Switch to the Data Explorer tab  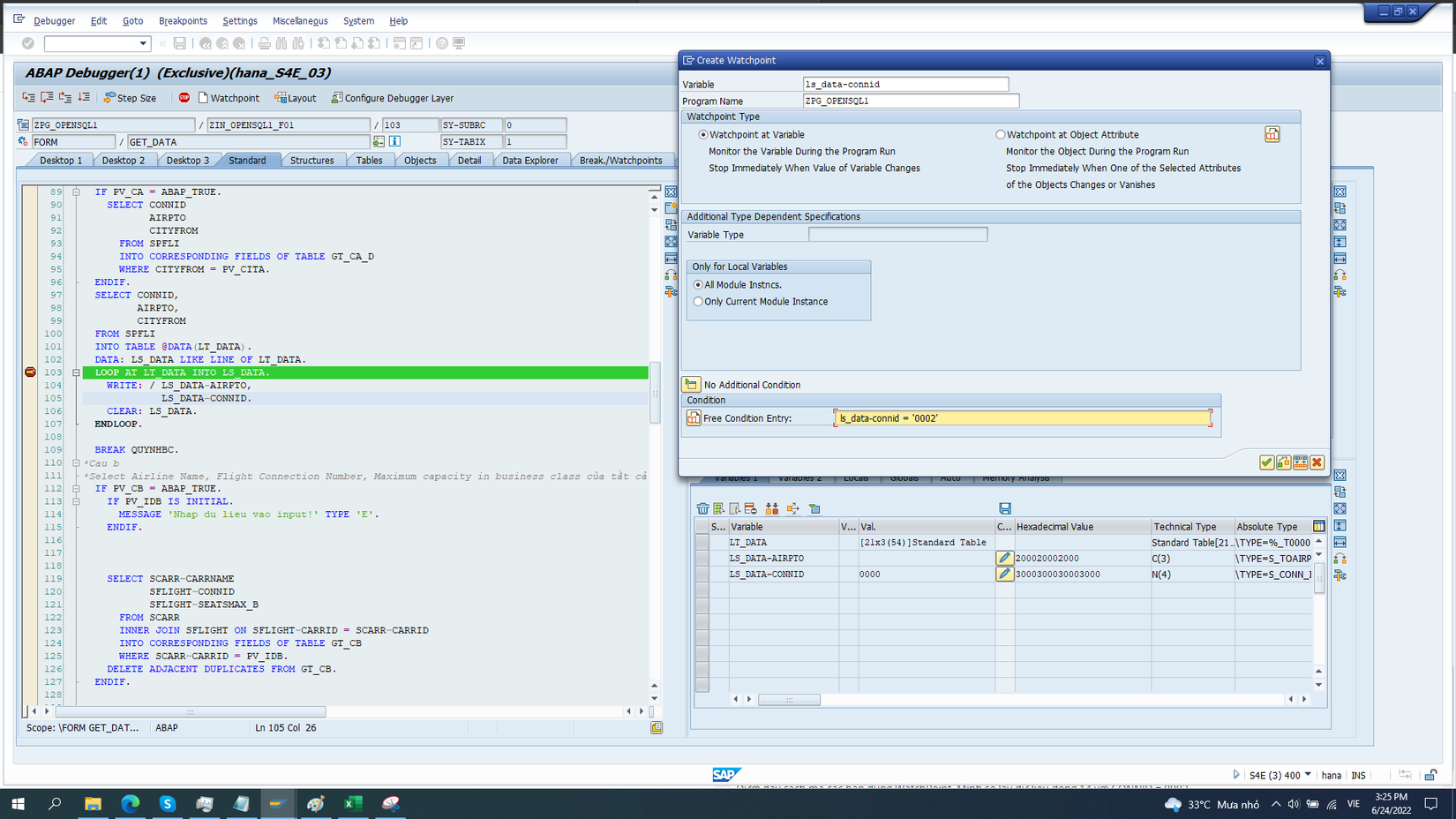pos(531,160)
